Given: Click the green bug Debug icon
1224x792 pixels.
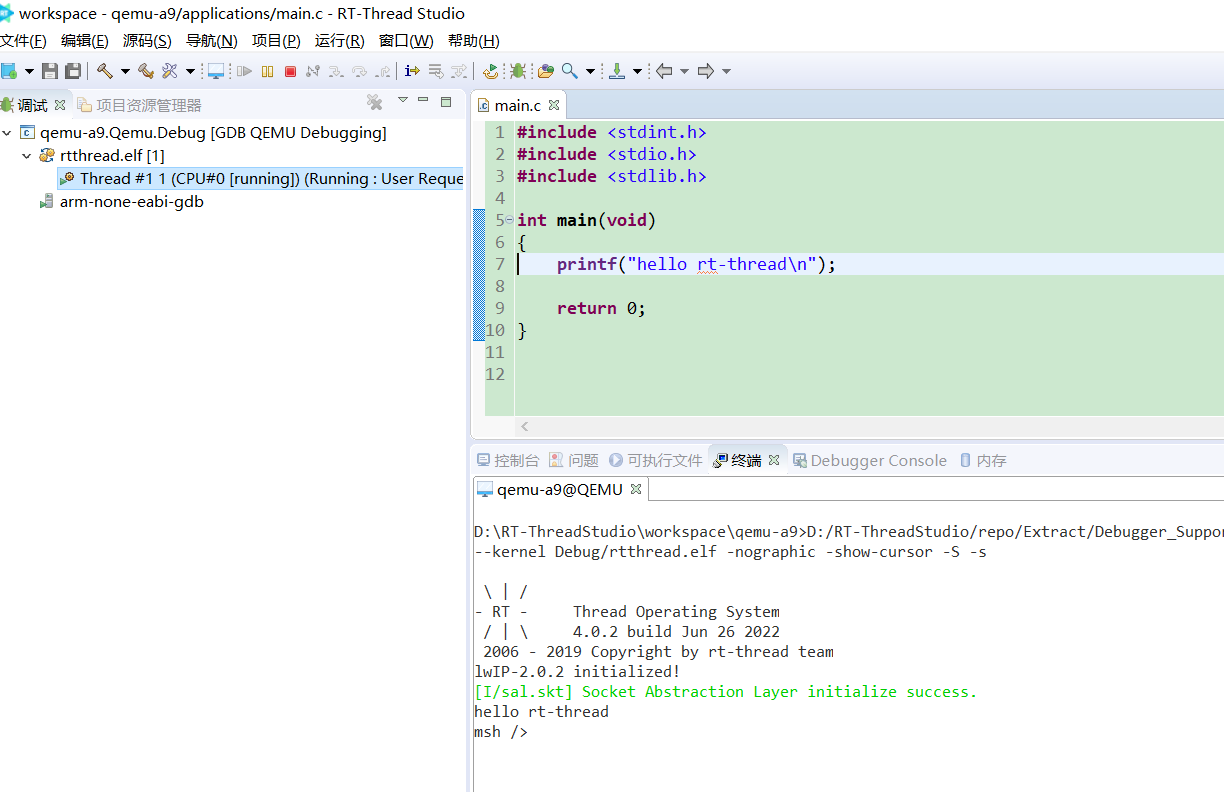Looking at the screenshot, I should pyautogui.click(x=517, y=71).
